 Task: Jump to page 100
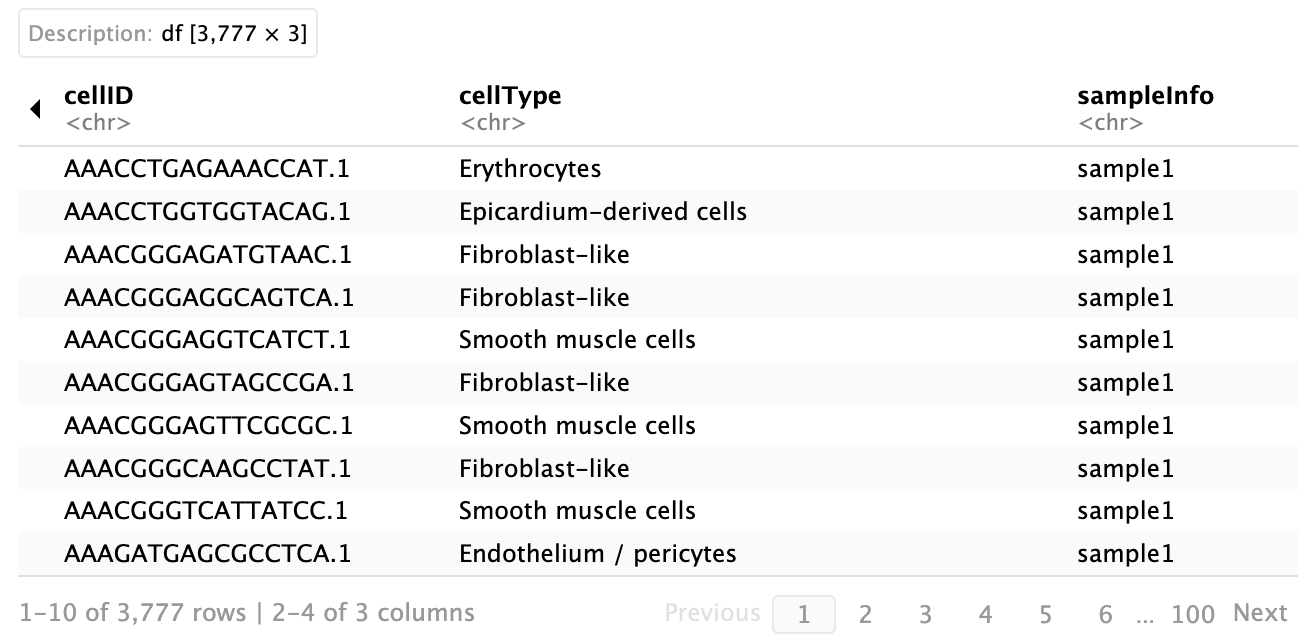coord(1194,613)
